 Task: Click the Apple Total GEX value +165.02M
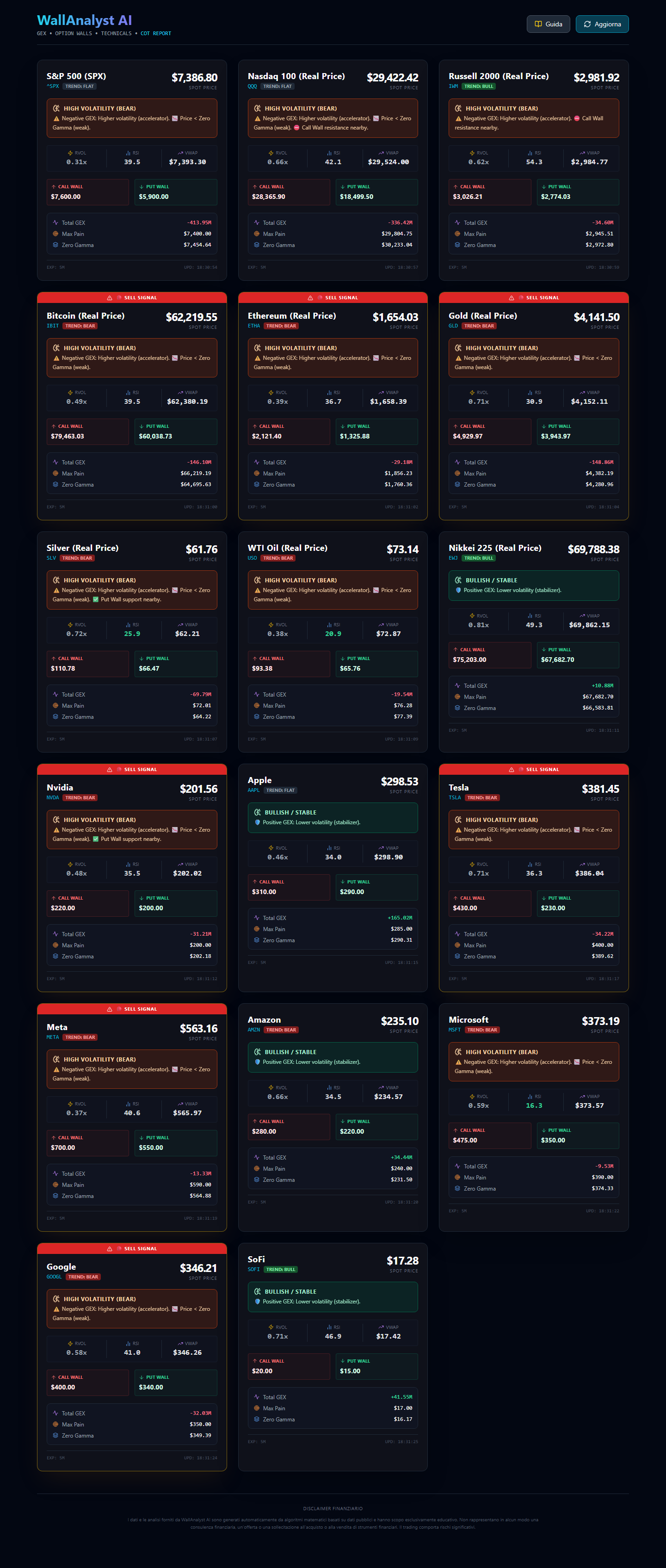pos(400,918)
